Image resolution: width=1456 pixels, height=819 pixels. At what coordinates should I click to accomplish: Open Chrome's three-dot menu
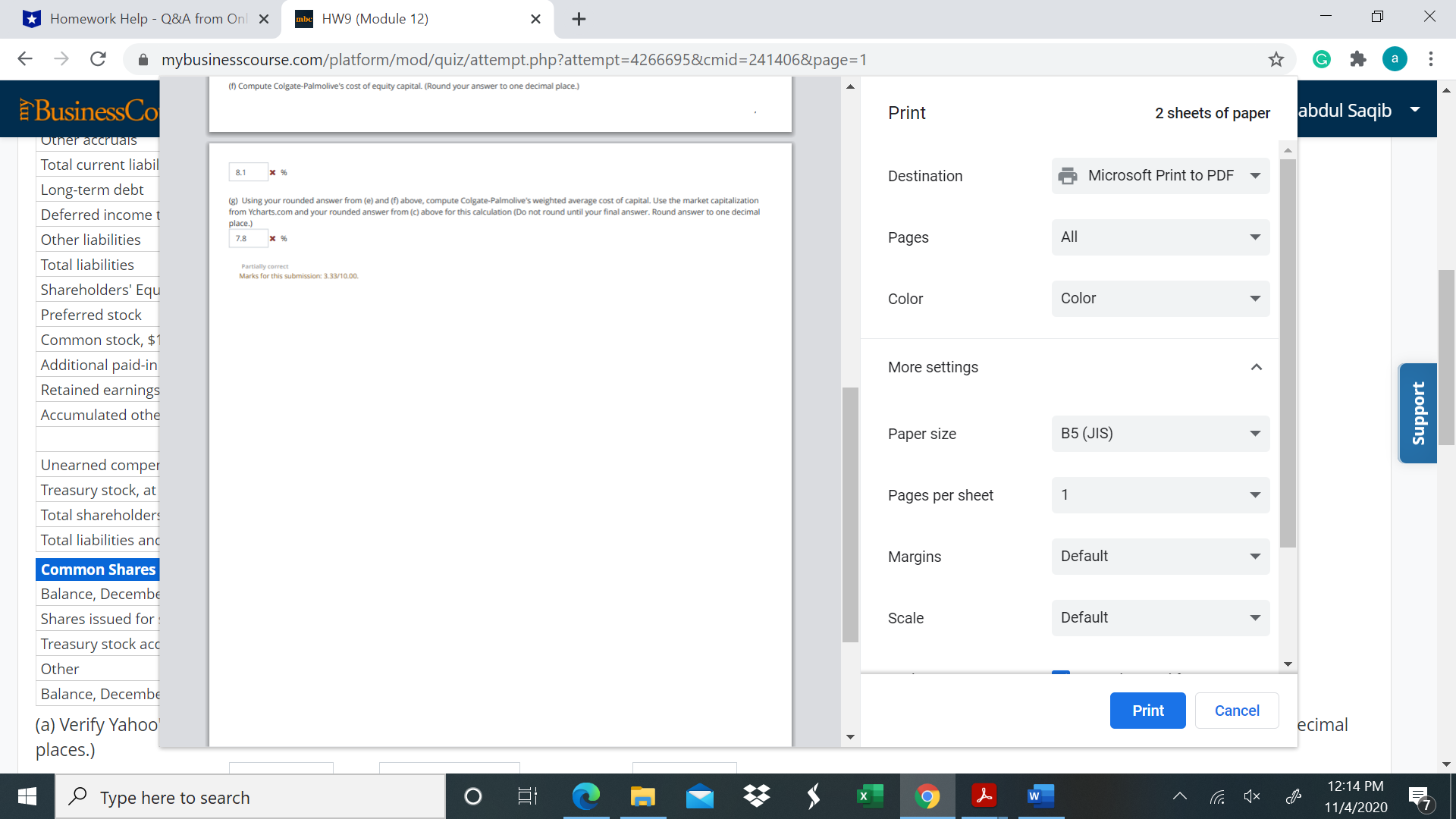click(x=1430, y=59)
